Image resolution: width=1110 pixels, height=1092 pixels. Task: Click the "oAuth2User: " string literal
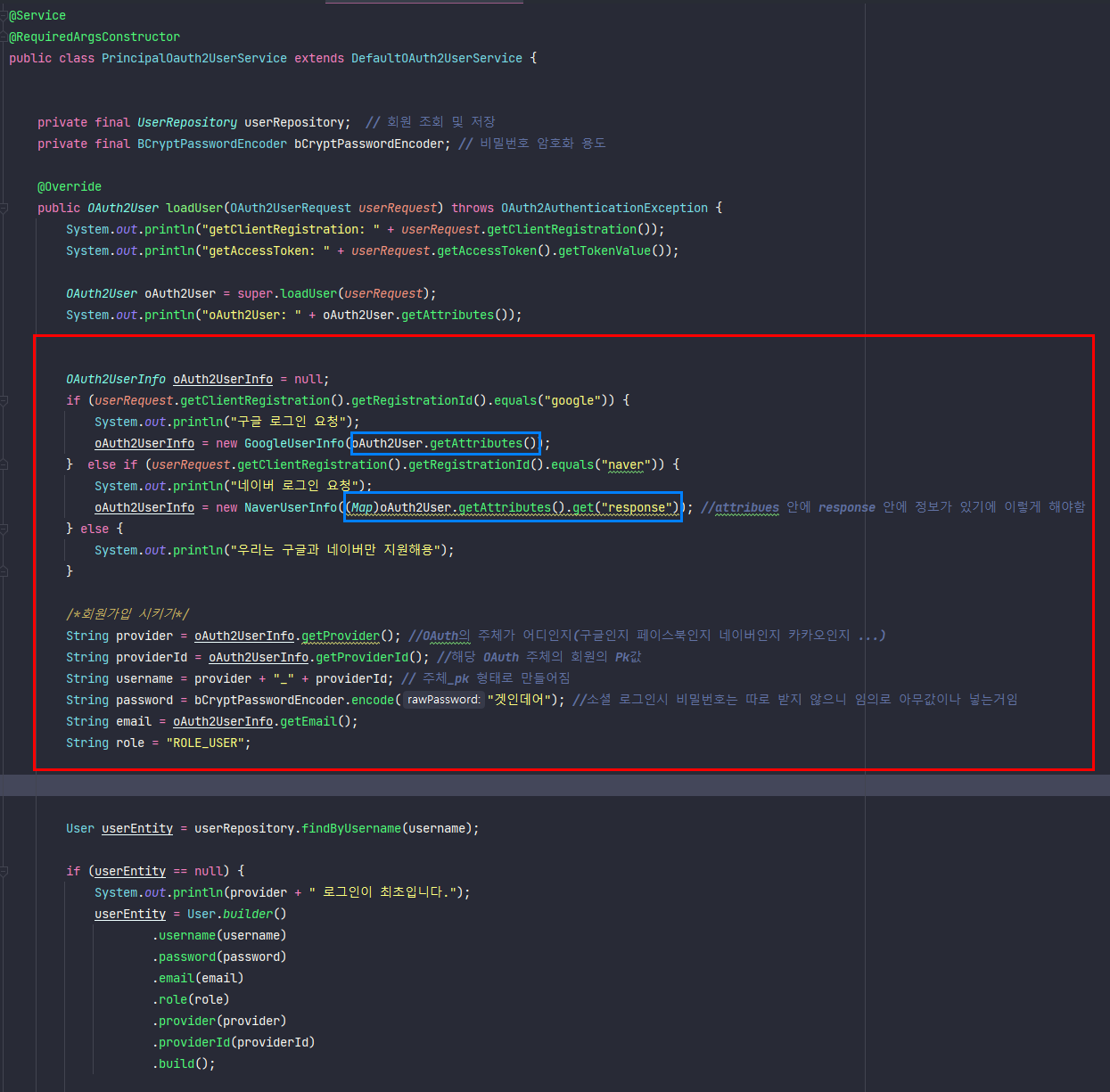(251, 315)
